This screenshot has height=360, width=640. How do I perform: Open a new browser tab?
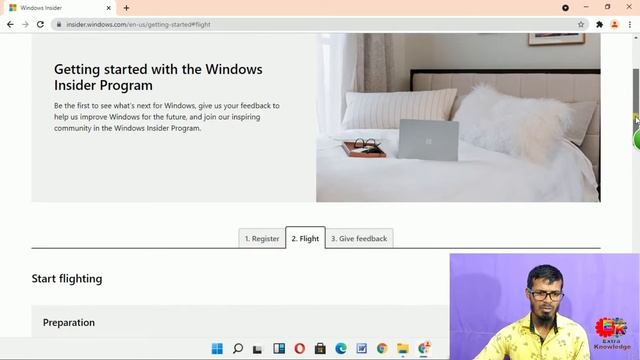(x=126, y=8)
